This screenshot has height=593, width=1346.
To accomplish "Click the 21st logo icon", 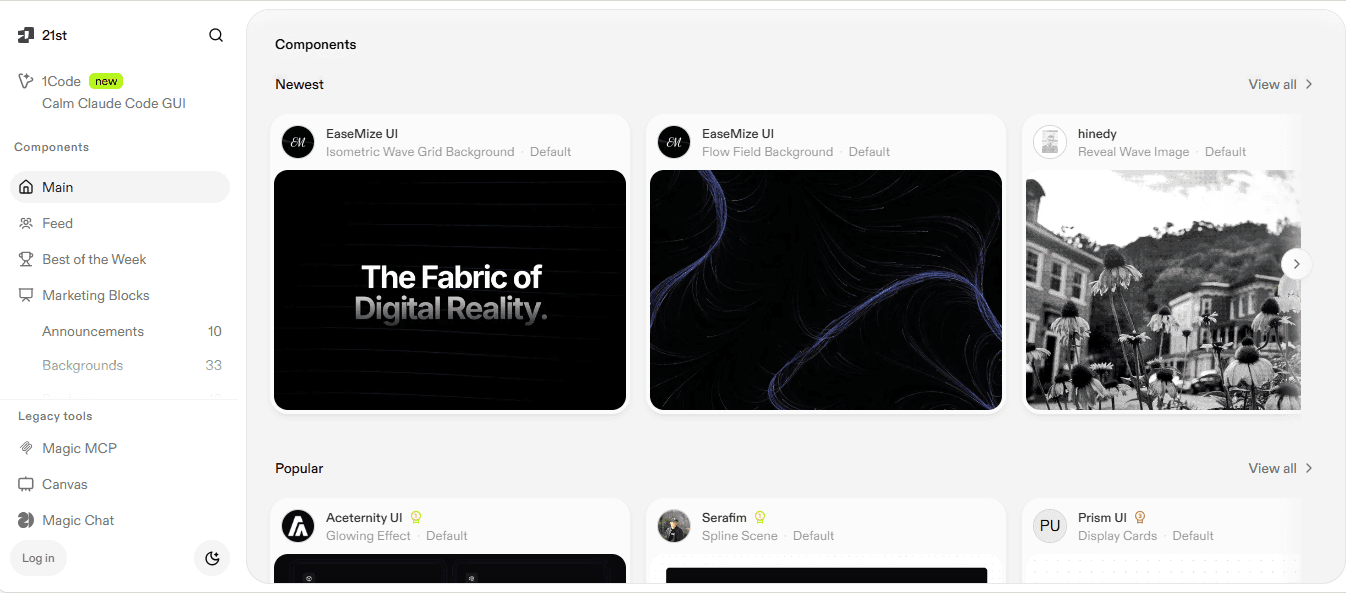I will tap(26, 35).
